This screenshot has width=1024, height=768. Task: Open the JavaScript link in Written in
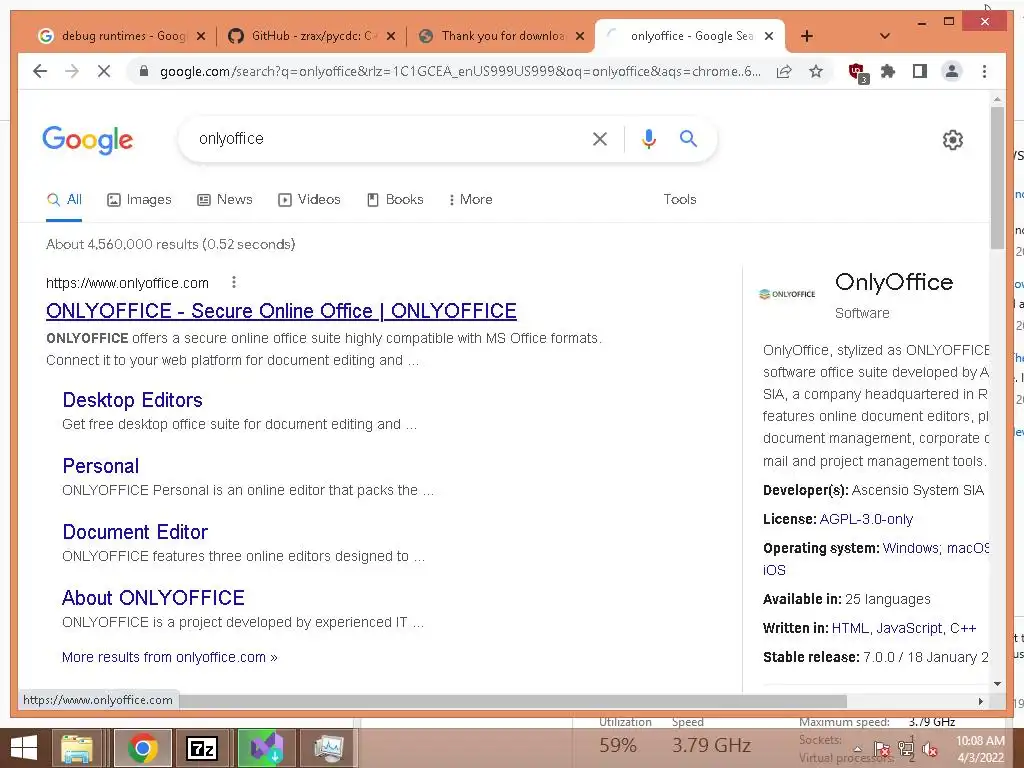[909, 628]
